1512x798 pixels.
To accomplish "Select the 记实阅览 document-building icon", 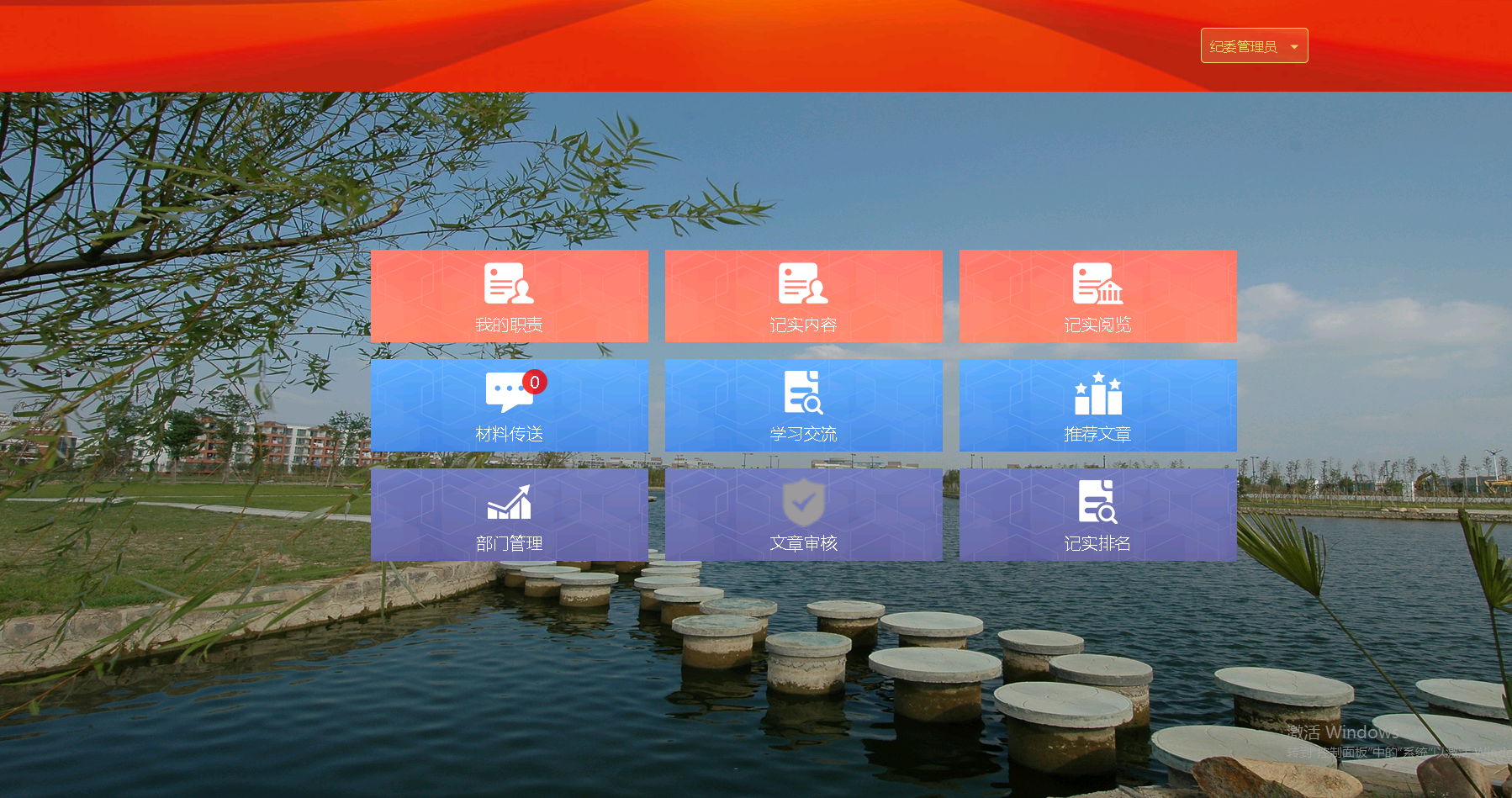I will (x=1097, y=283).
